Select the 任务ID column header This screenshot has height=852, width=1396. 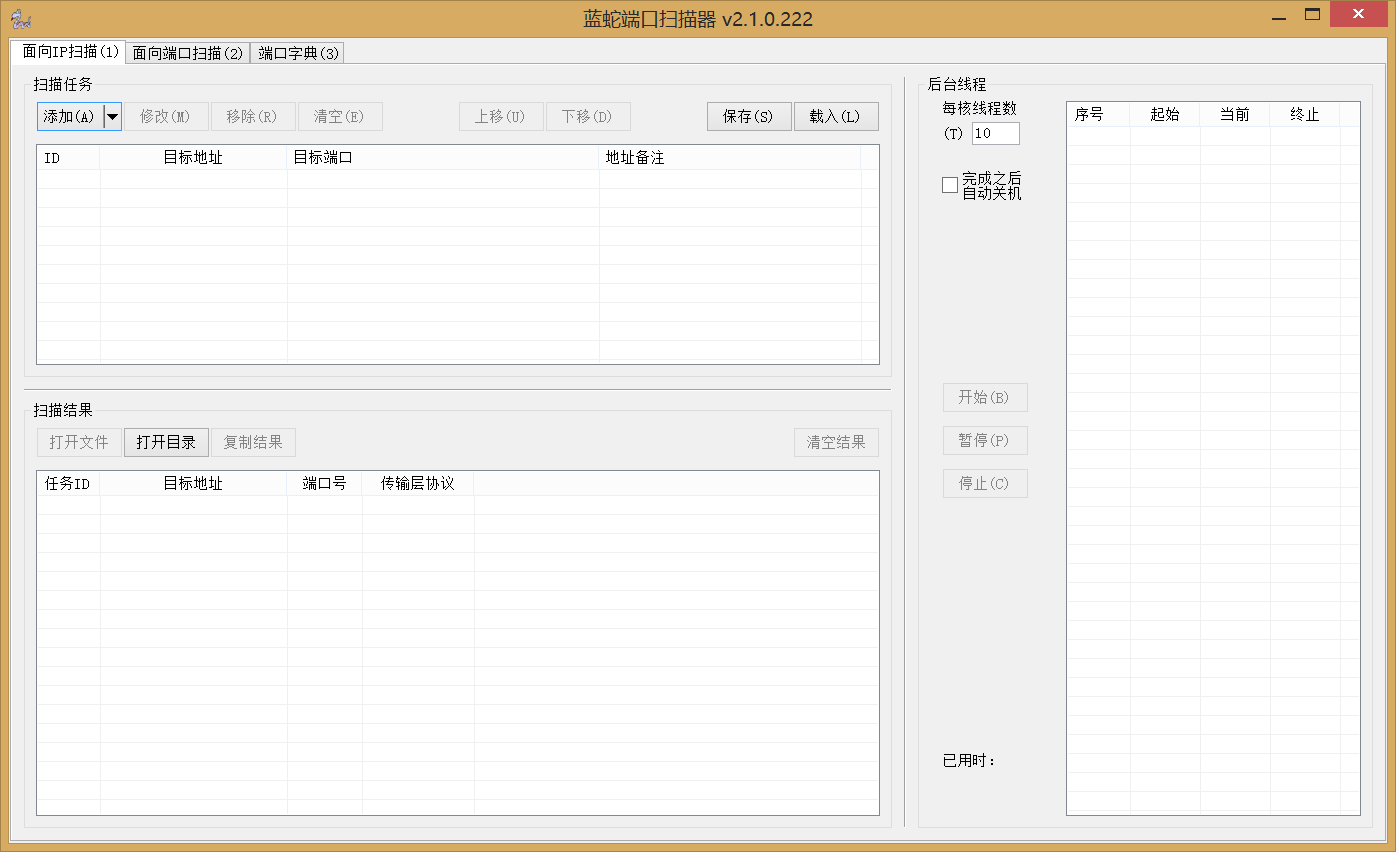[69, 484]
